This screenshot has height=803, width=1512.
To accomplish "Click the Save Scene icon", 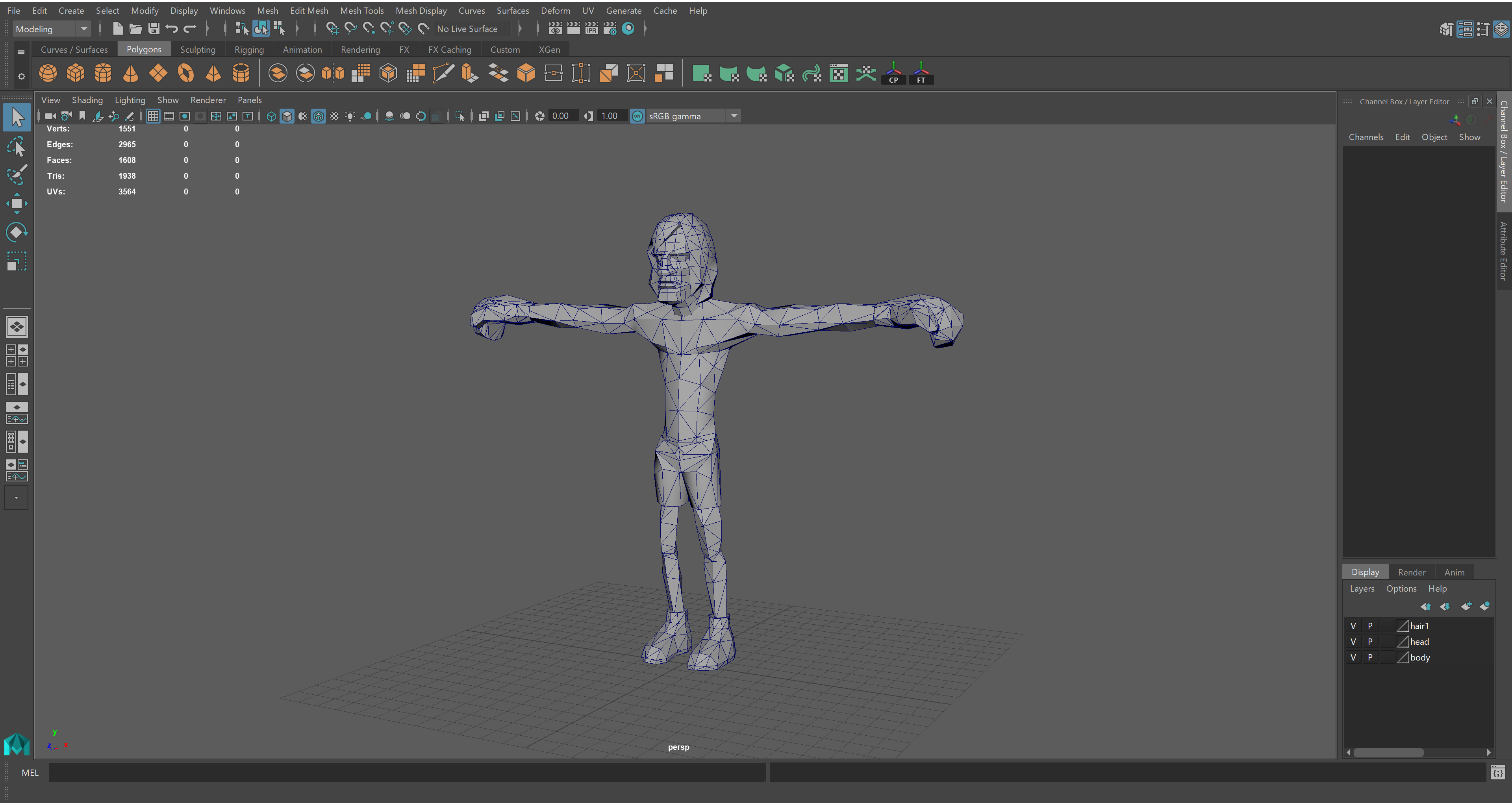I will 154,28.
